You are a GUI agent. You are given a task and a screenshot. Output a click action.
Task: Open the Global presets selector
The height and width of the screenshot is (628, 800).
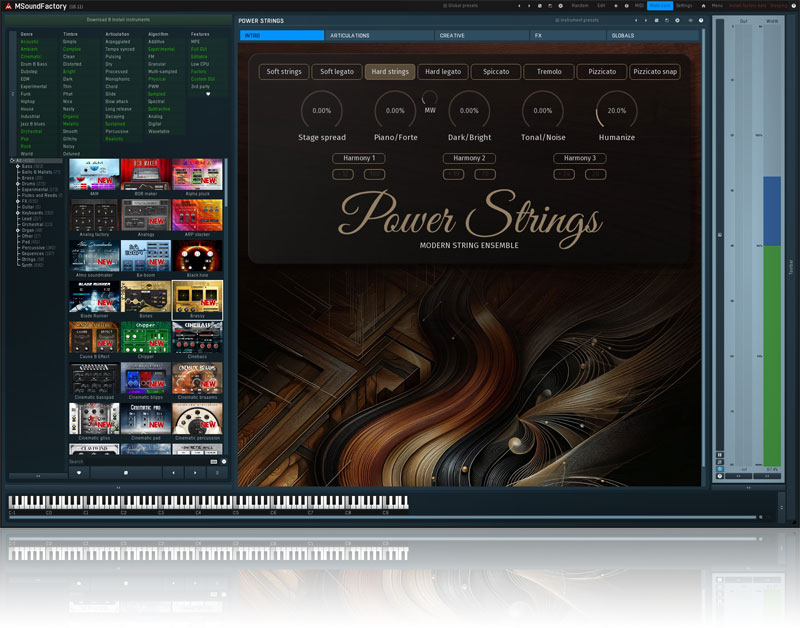pos(461,5)
